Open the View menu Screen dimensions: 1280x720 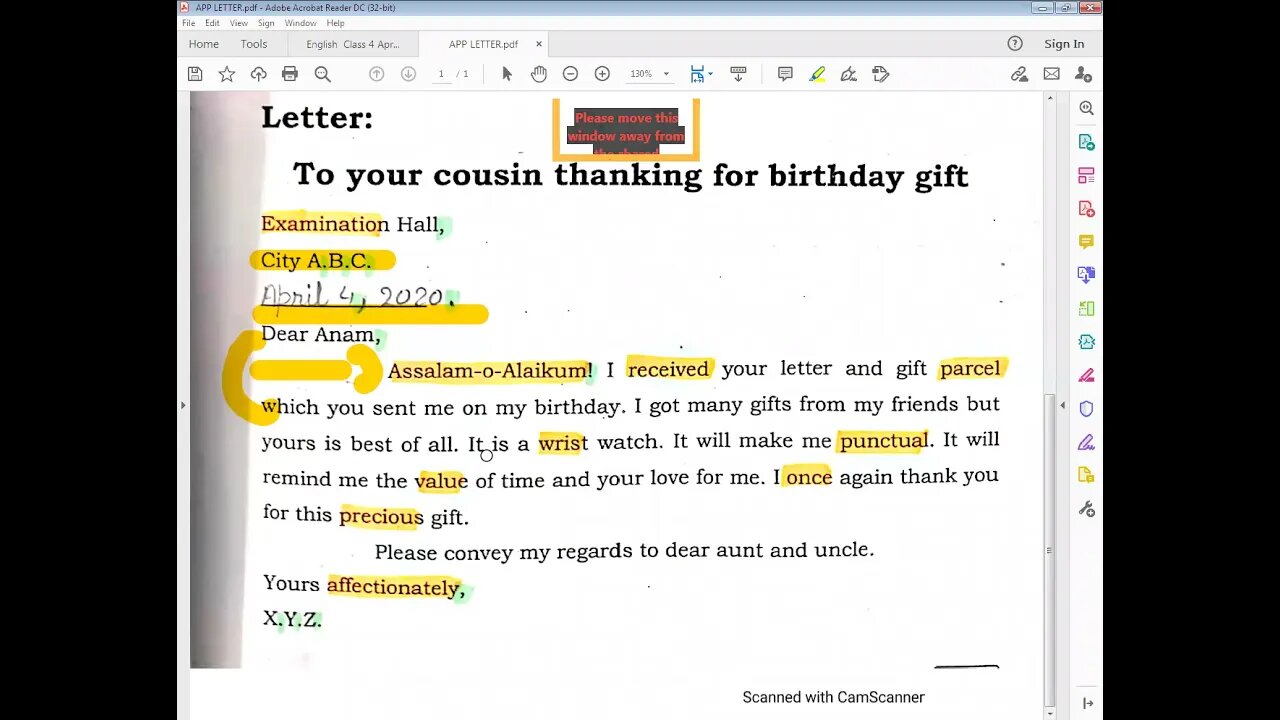point(239,23)
